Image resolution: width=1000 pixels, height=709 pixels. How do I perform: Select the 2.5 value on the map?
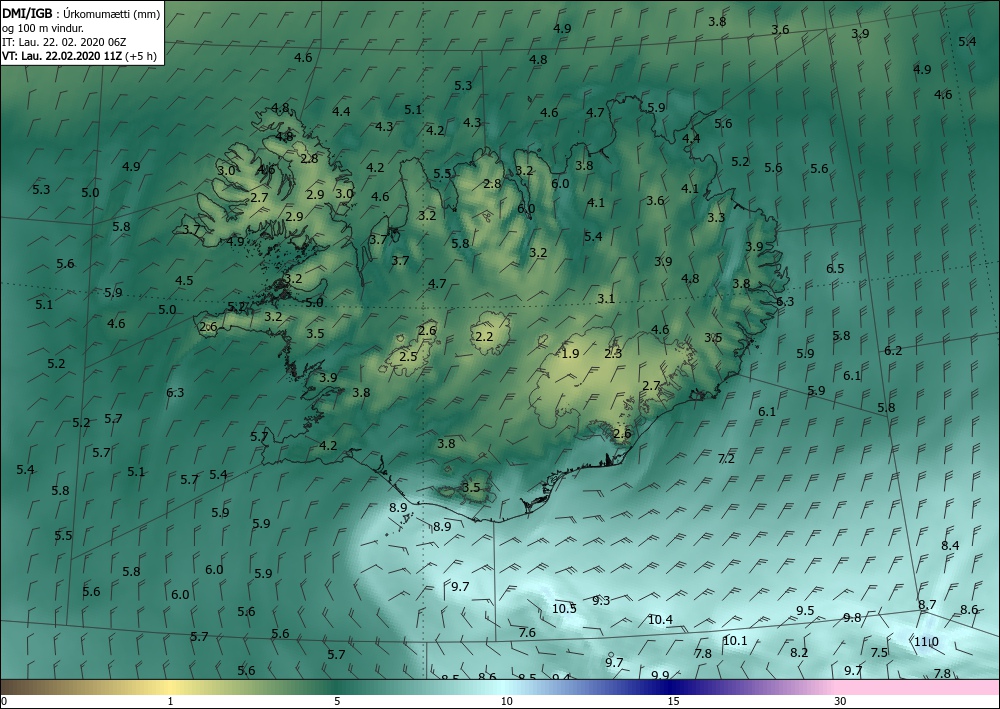coord(408,356)
